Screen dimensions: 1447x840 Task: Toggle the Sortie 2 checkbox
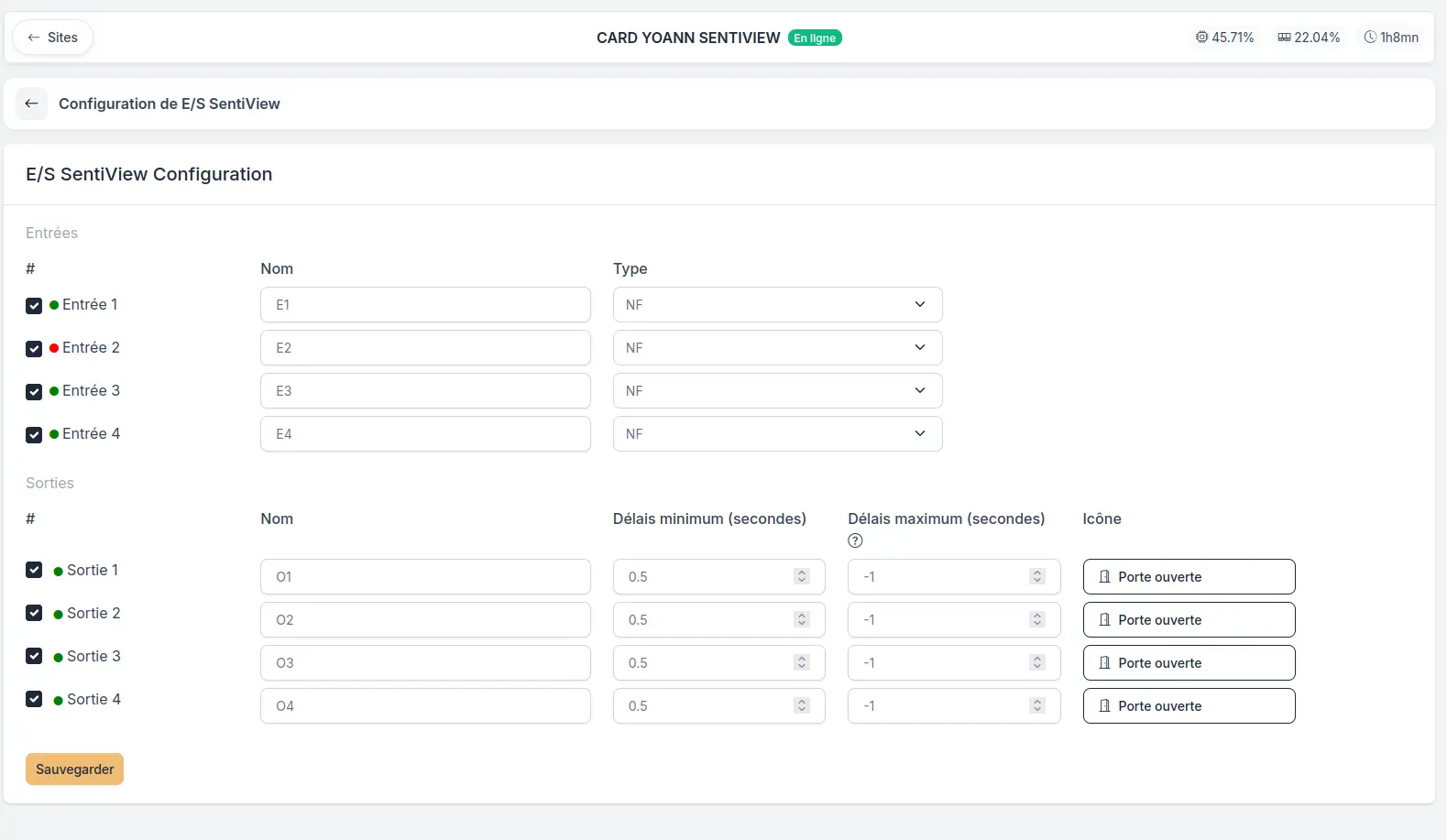[34, 613]
